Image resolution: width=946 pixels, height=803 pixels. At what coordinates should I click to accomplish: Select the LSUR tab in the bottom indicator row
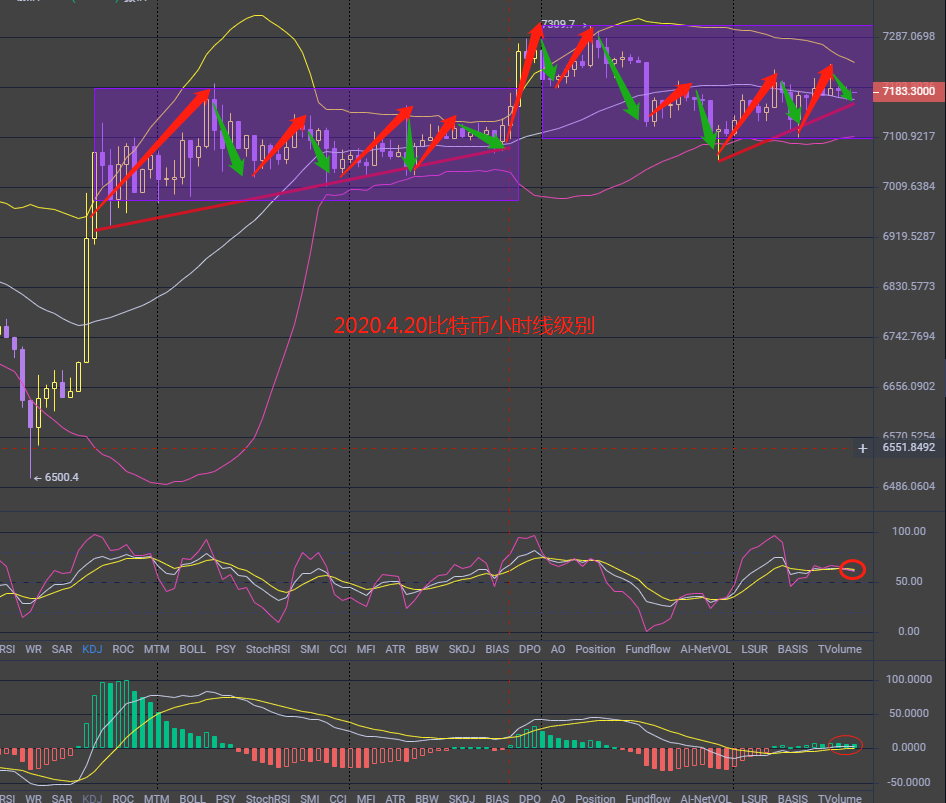[755, 798]
